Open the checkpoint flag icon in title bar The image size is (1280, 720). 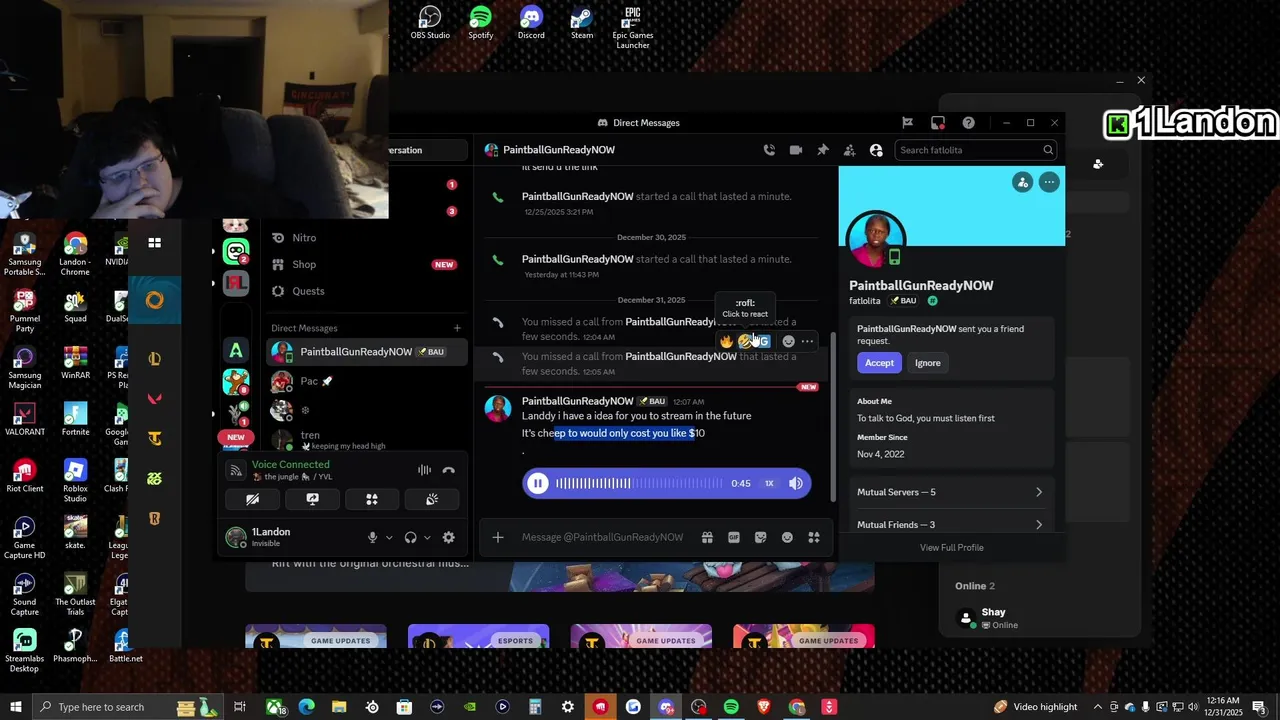(x=907, y=123)
